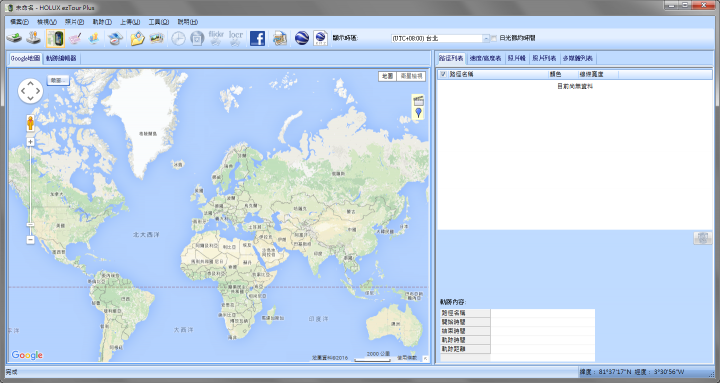
Task: Pan the map up with the up arrow
Action: point(30,83)
